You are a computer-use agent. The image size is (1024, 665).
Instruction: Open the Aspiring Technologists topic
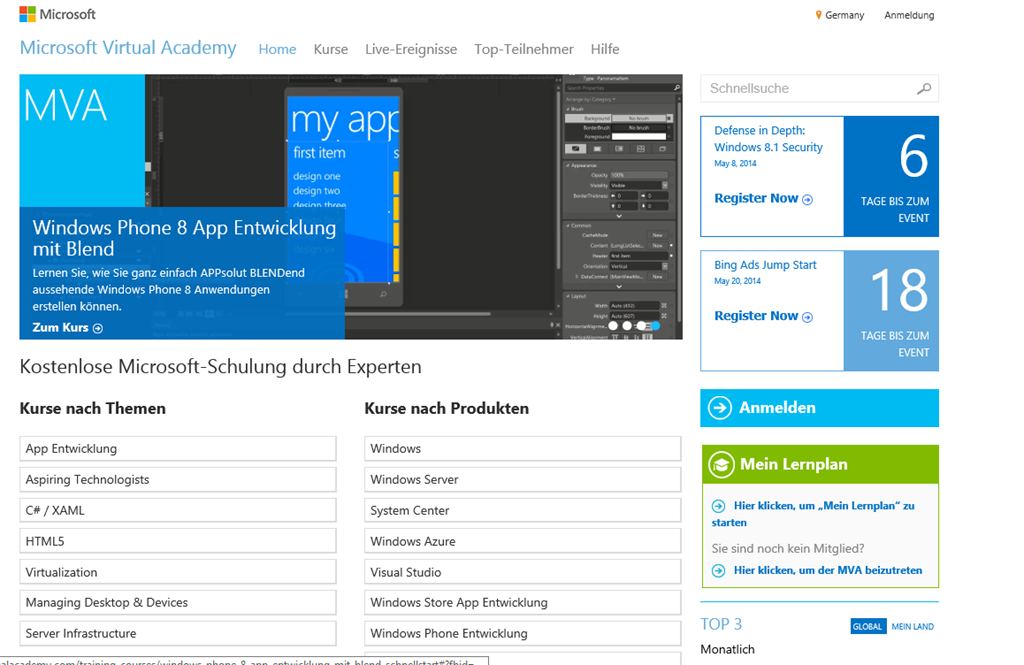178,479
